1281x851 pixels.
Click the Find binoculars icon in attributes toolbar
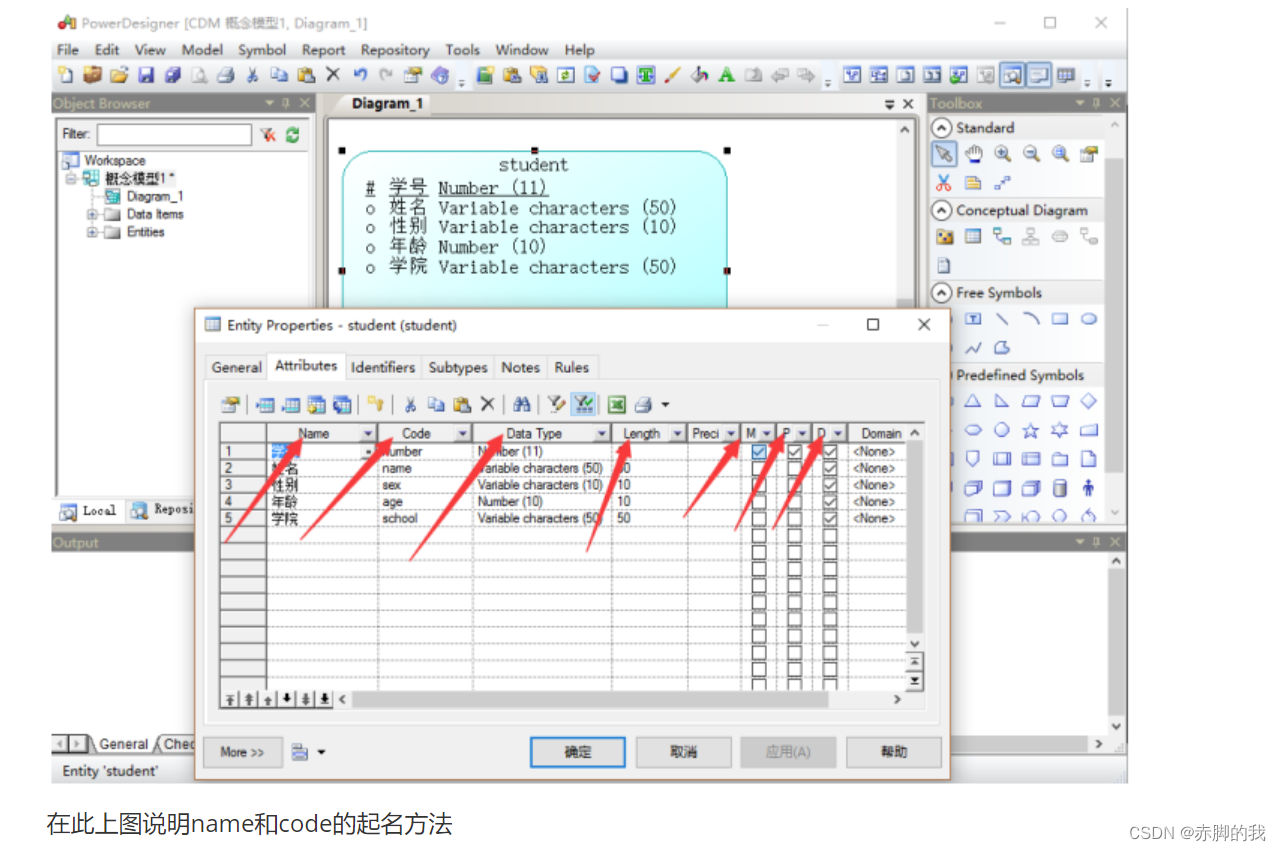521,404
